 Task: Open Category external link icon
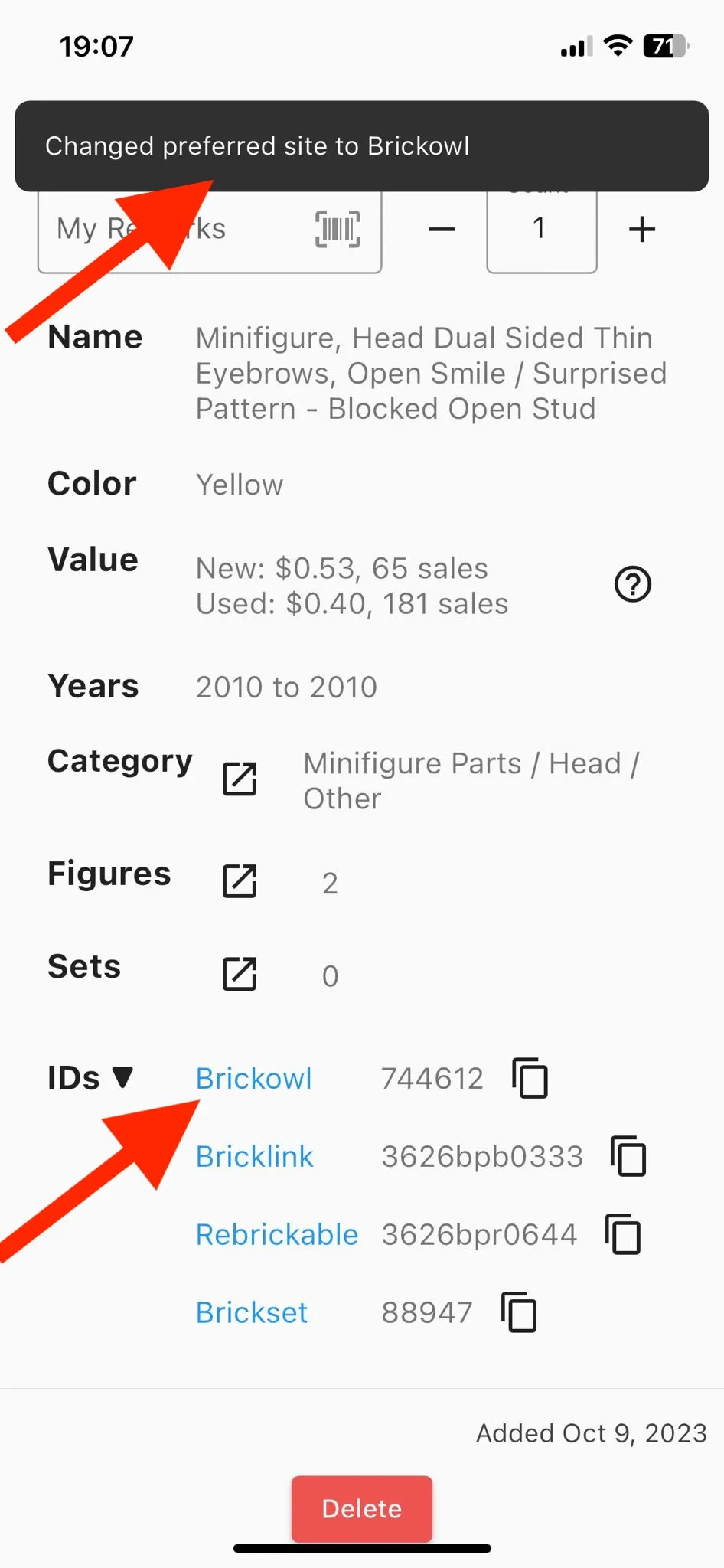pyautogui.click(x=240, y=779)
